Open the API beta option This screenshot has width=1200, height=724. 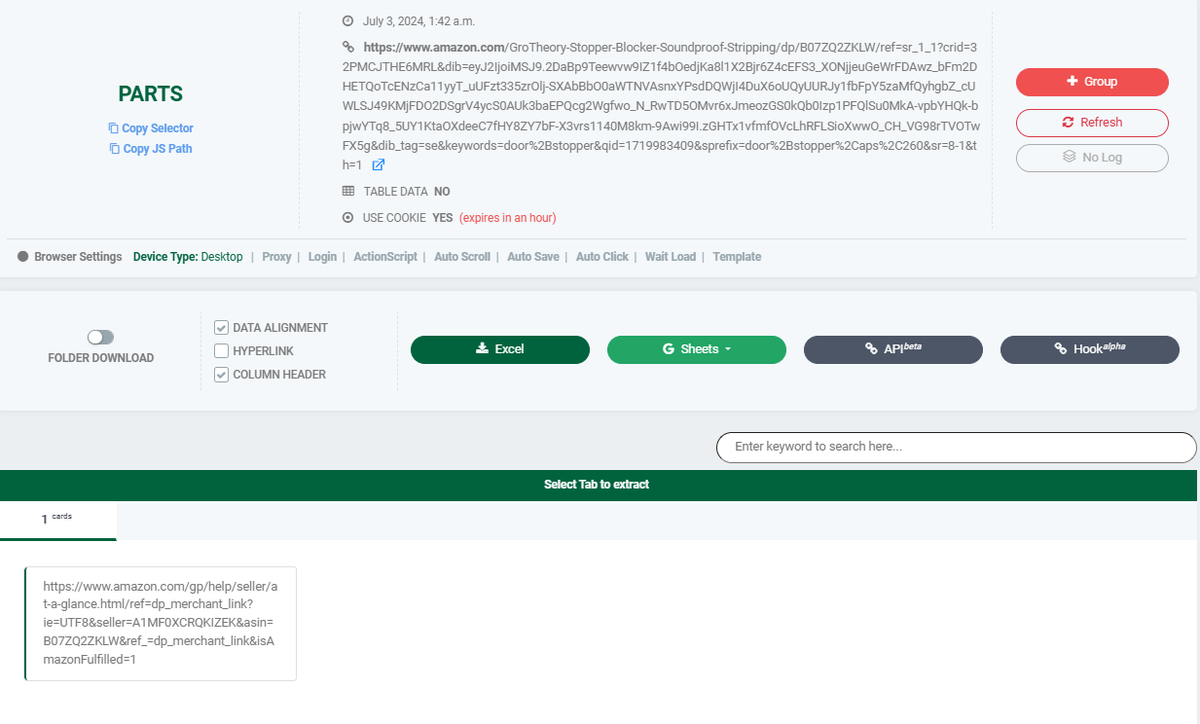(893, 349)
